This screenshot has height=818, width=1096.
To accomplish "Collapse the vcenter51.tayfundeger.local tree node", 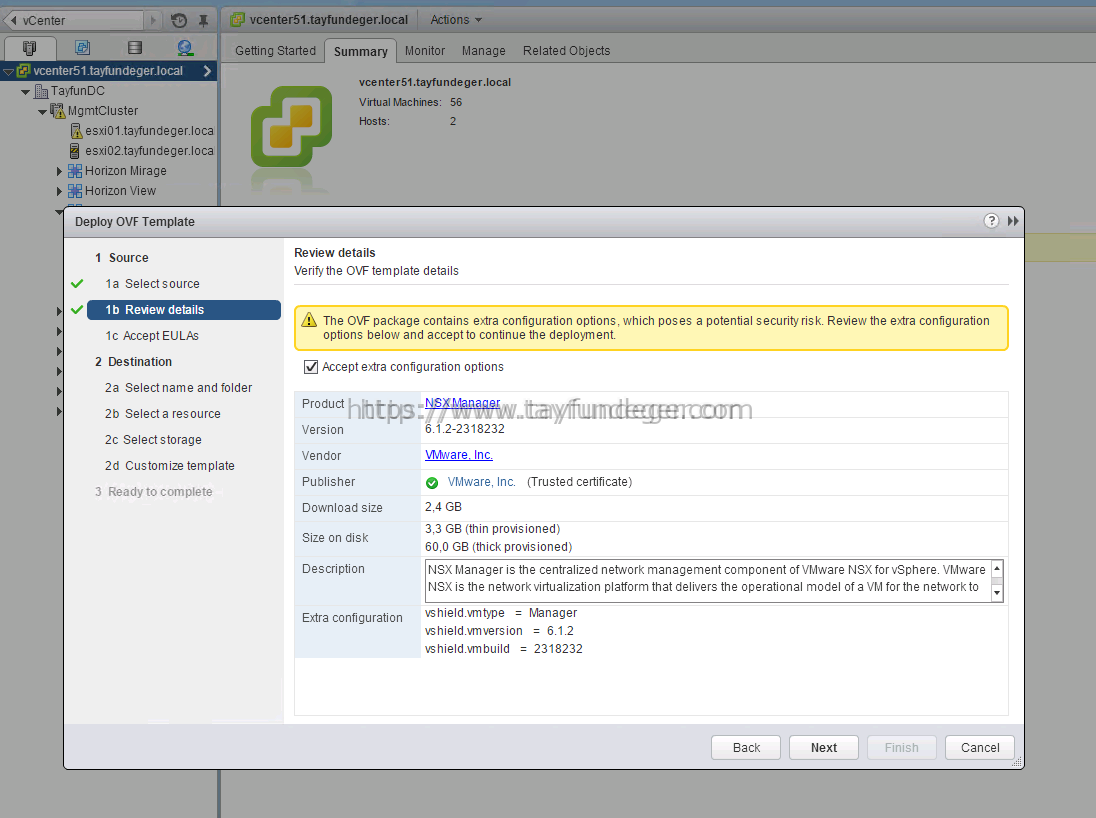I will pos(8,71).
